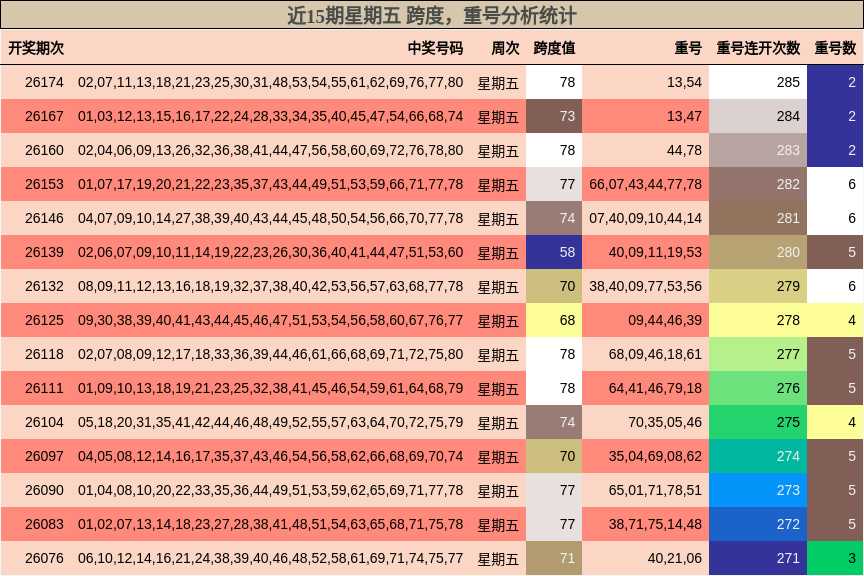Click repeat numbers 64,41,46,79,18

tap(655, 389)
